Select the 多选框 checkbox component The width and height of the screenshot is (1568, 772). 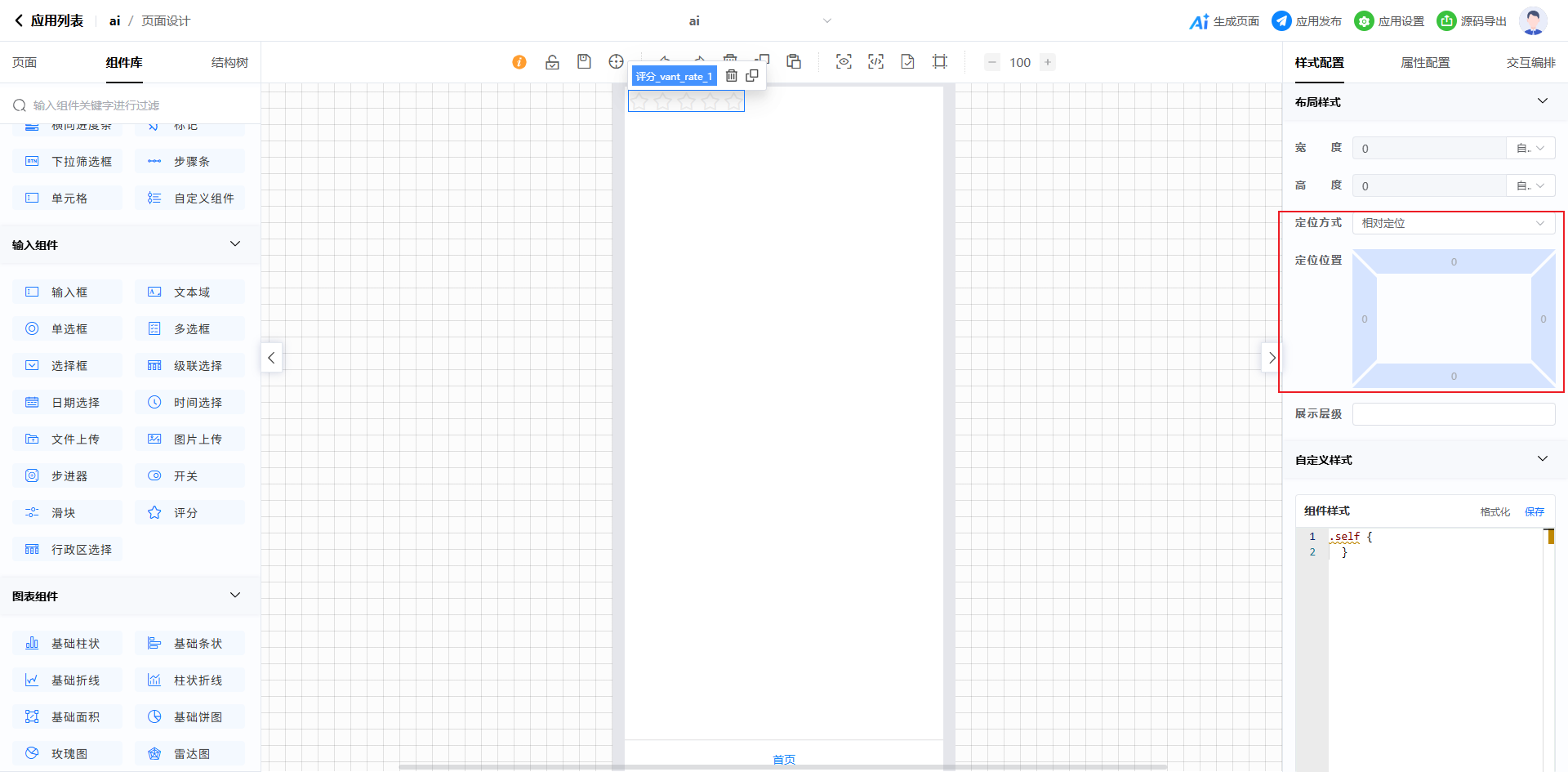click(x=189, y=329)
